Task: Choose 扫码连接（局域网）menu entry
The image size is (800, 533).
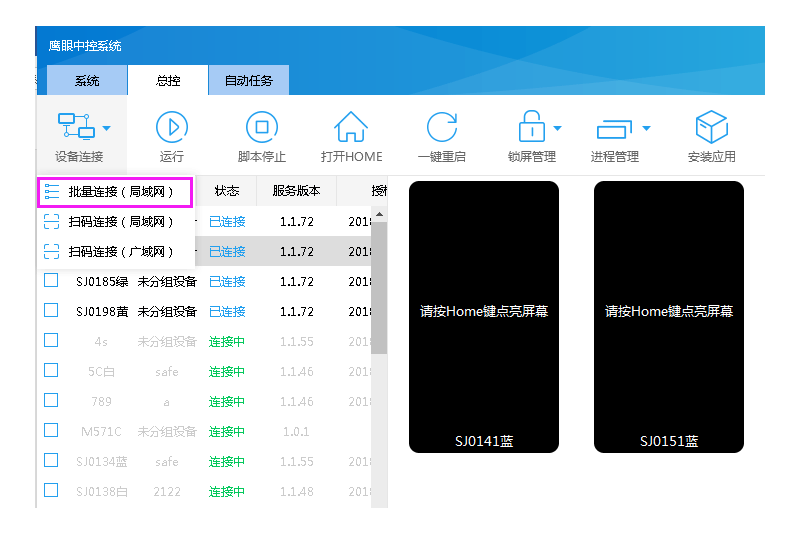Action: pos(116,221)
